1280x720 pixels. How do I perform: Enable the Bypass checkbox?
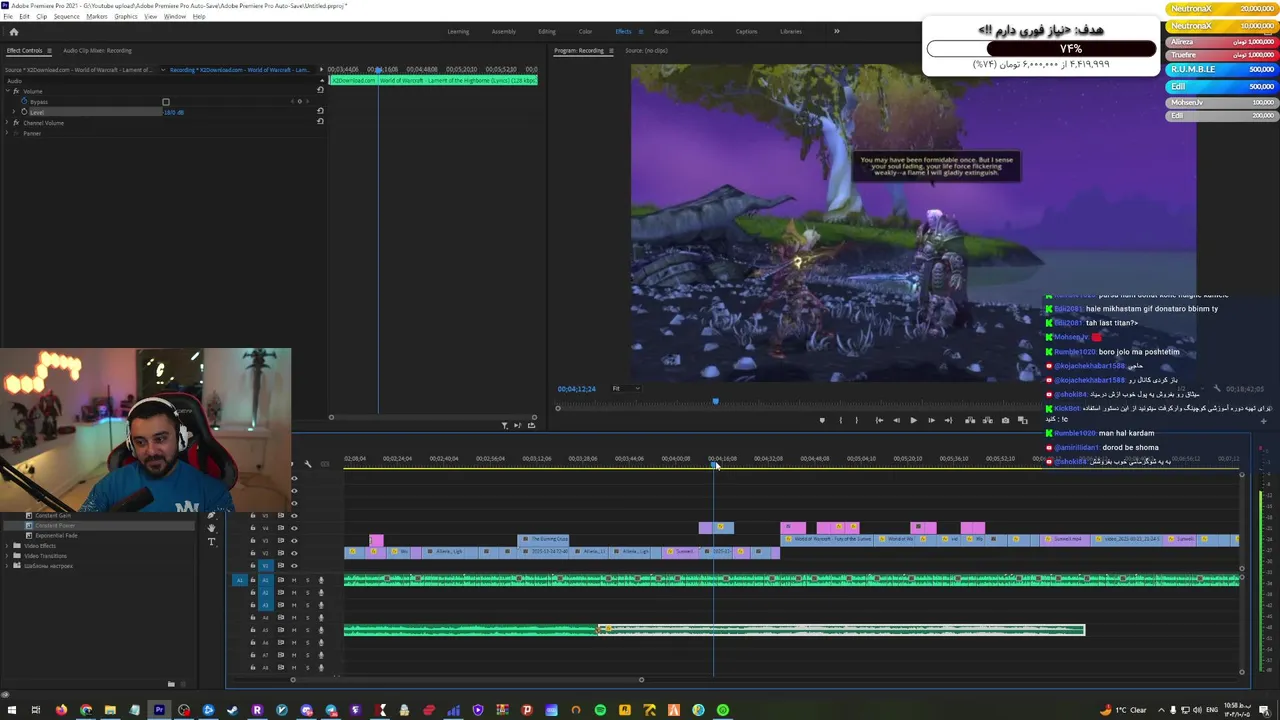(x=166, y=101)
